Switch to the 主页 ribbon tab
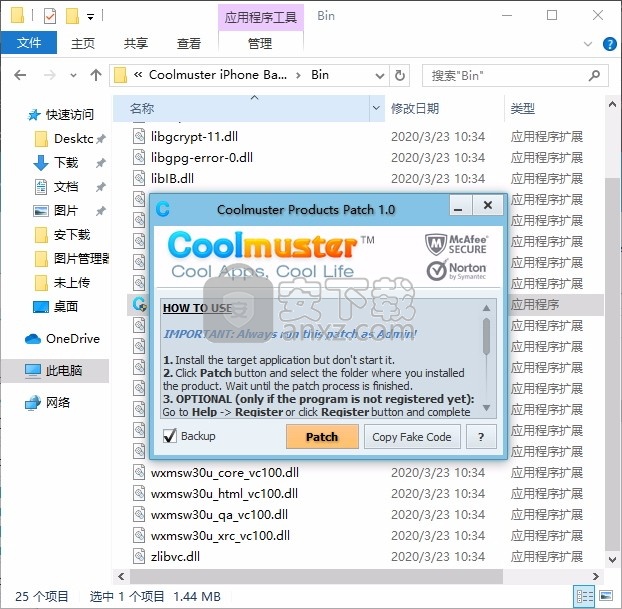The image size is (622, 609). point(83,43)
